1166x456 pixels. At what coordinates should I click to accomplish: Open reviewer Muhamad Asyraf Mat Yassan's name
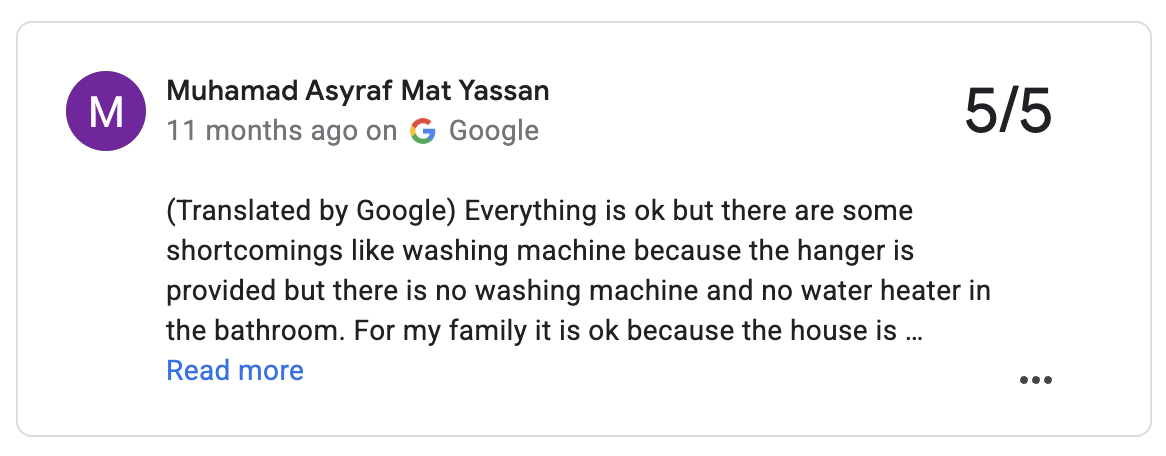(x=358, y=91)
